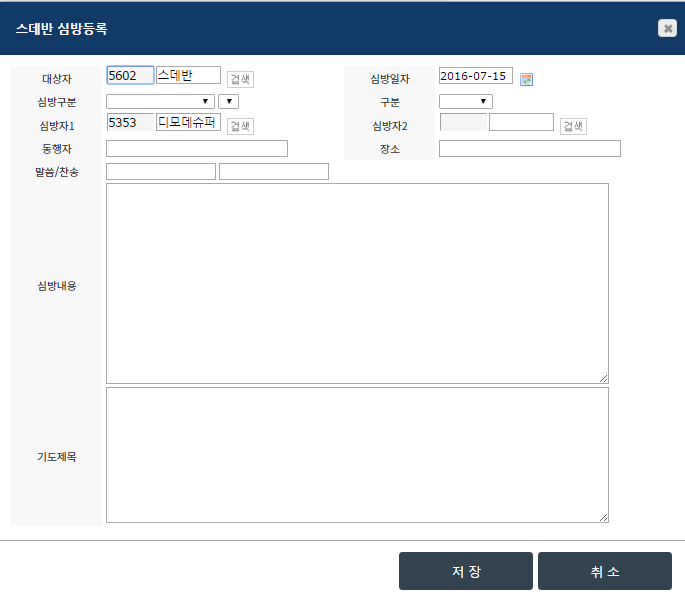
Task: Click the empty 심방자2 name field
Action: point(521,122)
